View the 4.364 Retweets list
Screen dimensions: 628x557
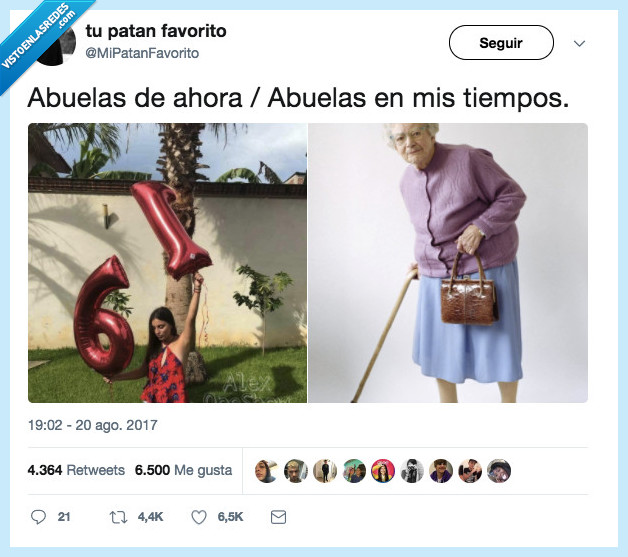pos(76,470)
